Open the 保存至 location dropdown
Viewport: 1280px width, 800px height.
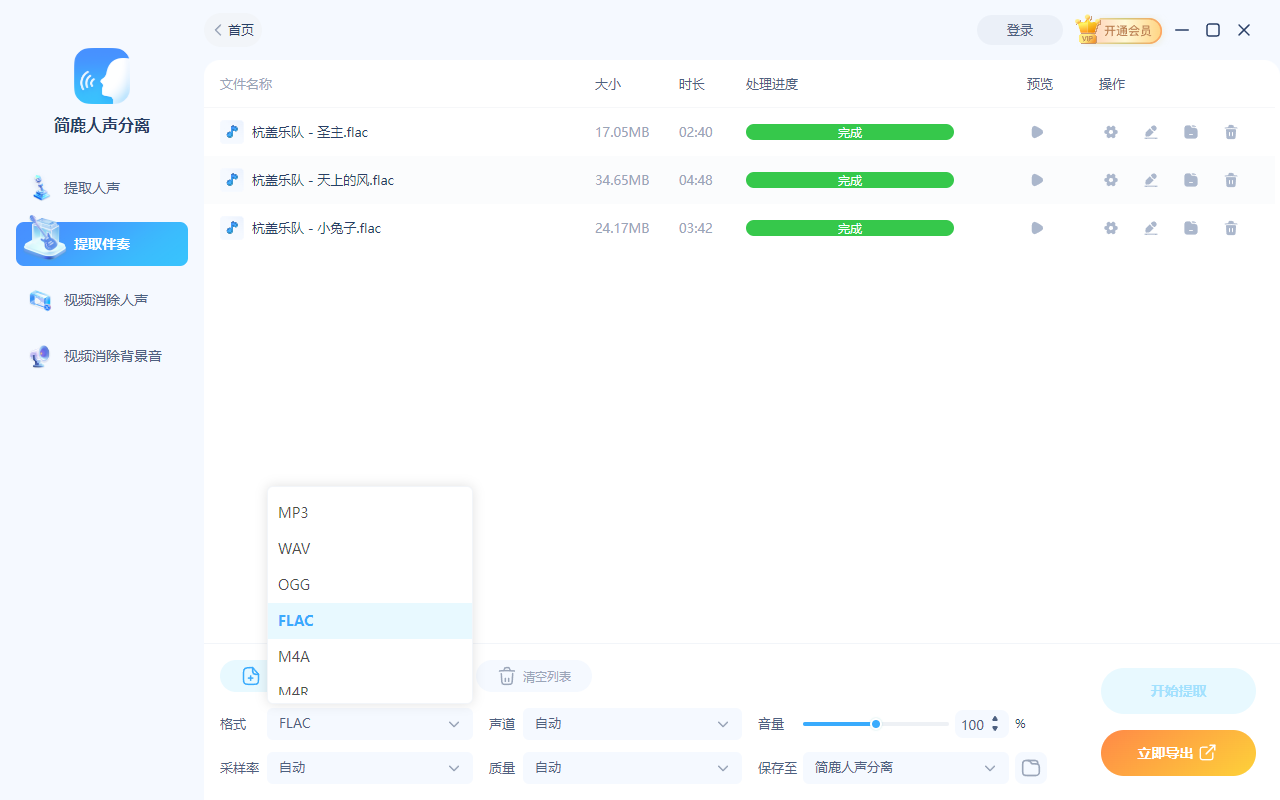coord(905,768)
